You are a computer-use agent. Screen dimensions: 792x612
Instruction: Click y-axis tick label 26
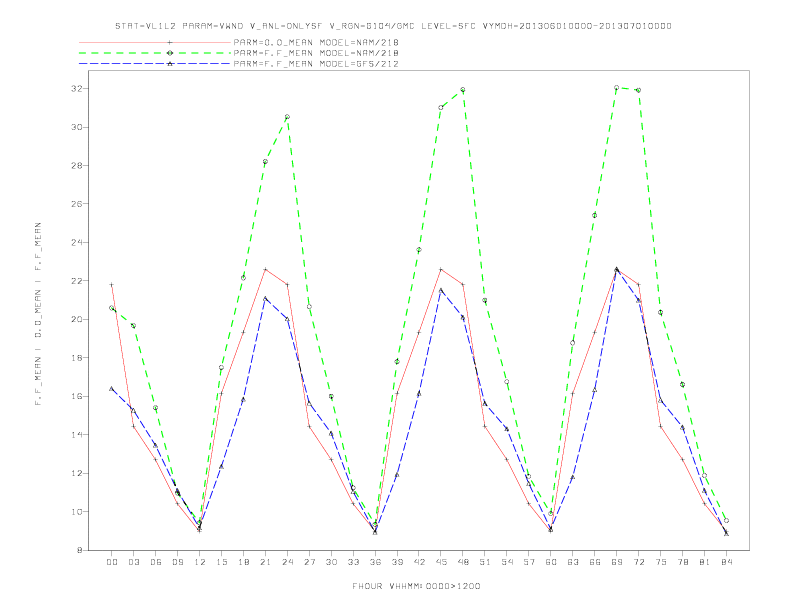click(77, 204)
